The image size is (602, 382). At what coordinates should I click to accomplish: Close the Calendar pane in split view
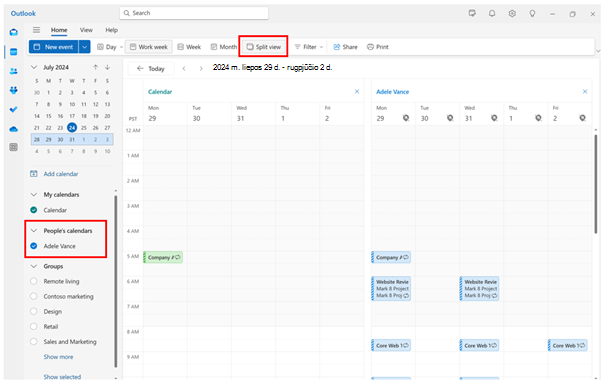tap(357, 92)
